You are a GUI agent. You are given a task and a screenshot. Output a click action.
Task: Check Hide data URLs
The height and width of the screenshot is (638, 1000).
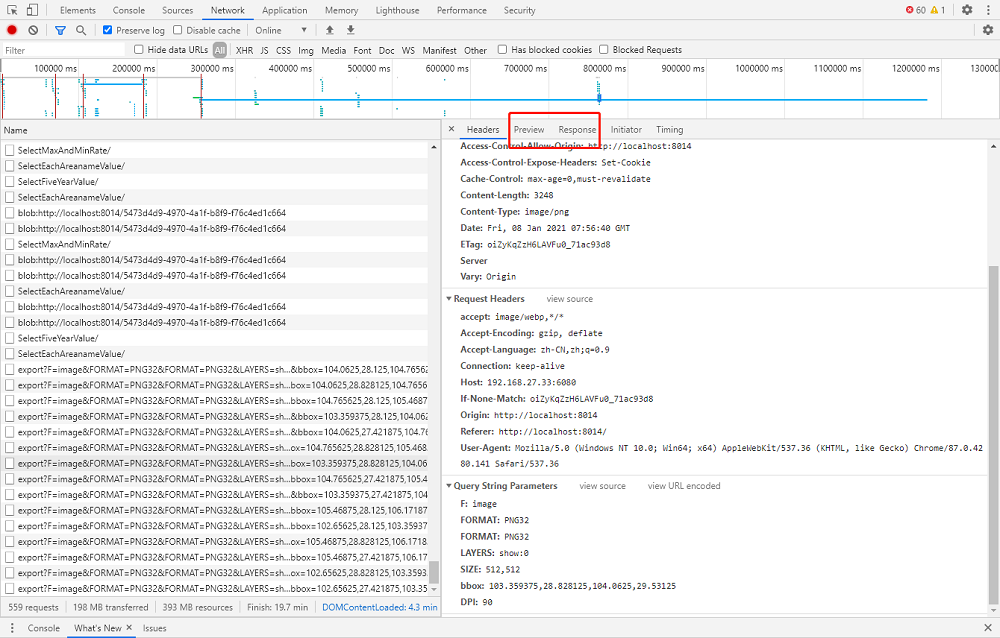pos(138,50)
